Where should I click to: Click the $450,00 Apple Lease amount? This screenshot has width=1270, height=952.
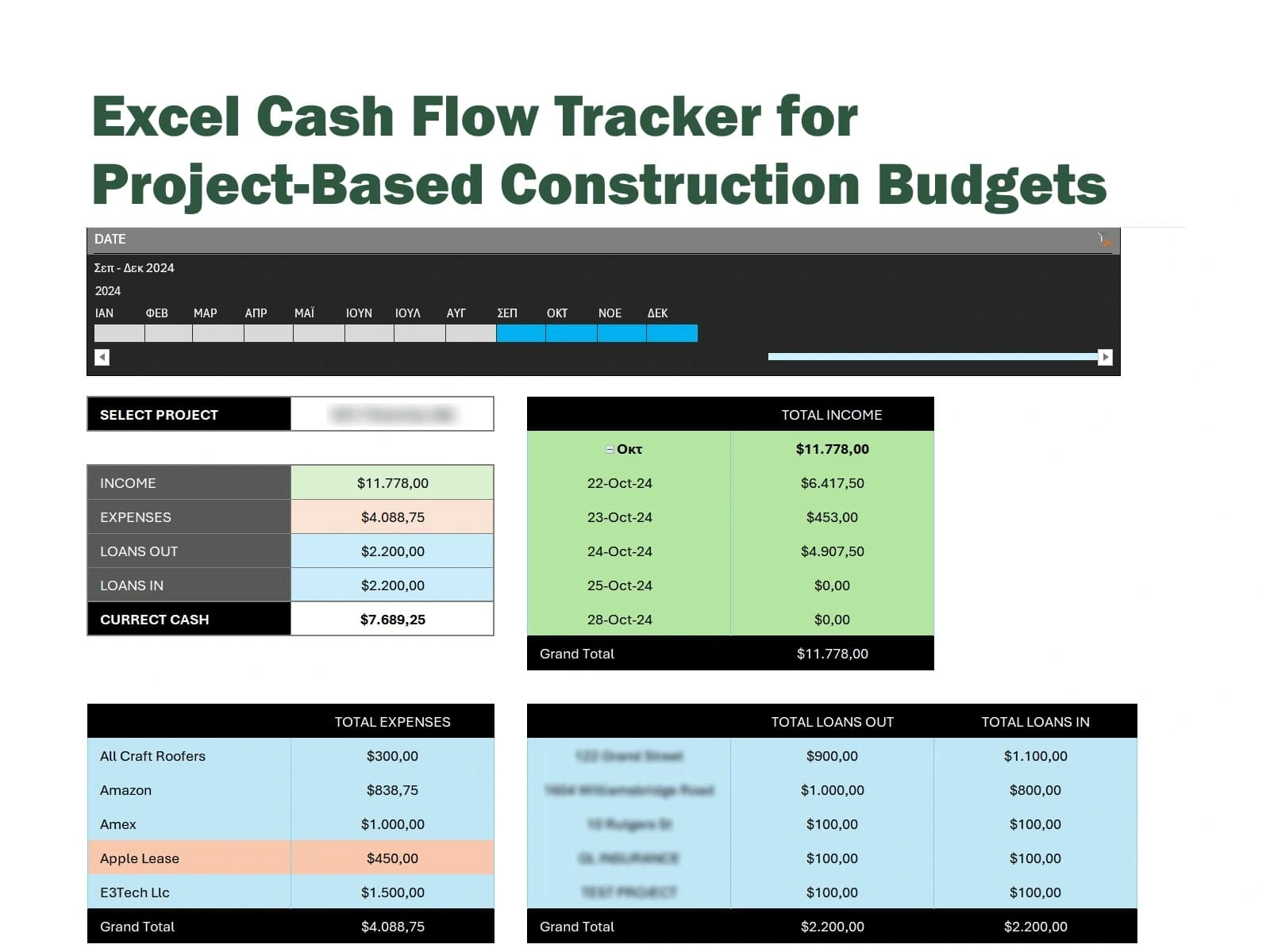click(x=392, y=858)
